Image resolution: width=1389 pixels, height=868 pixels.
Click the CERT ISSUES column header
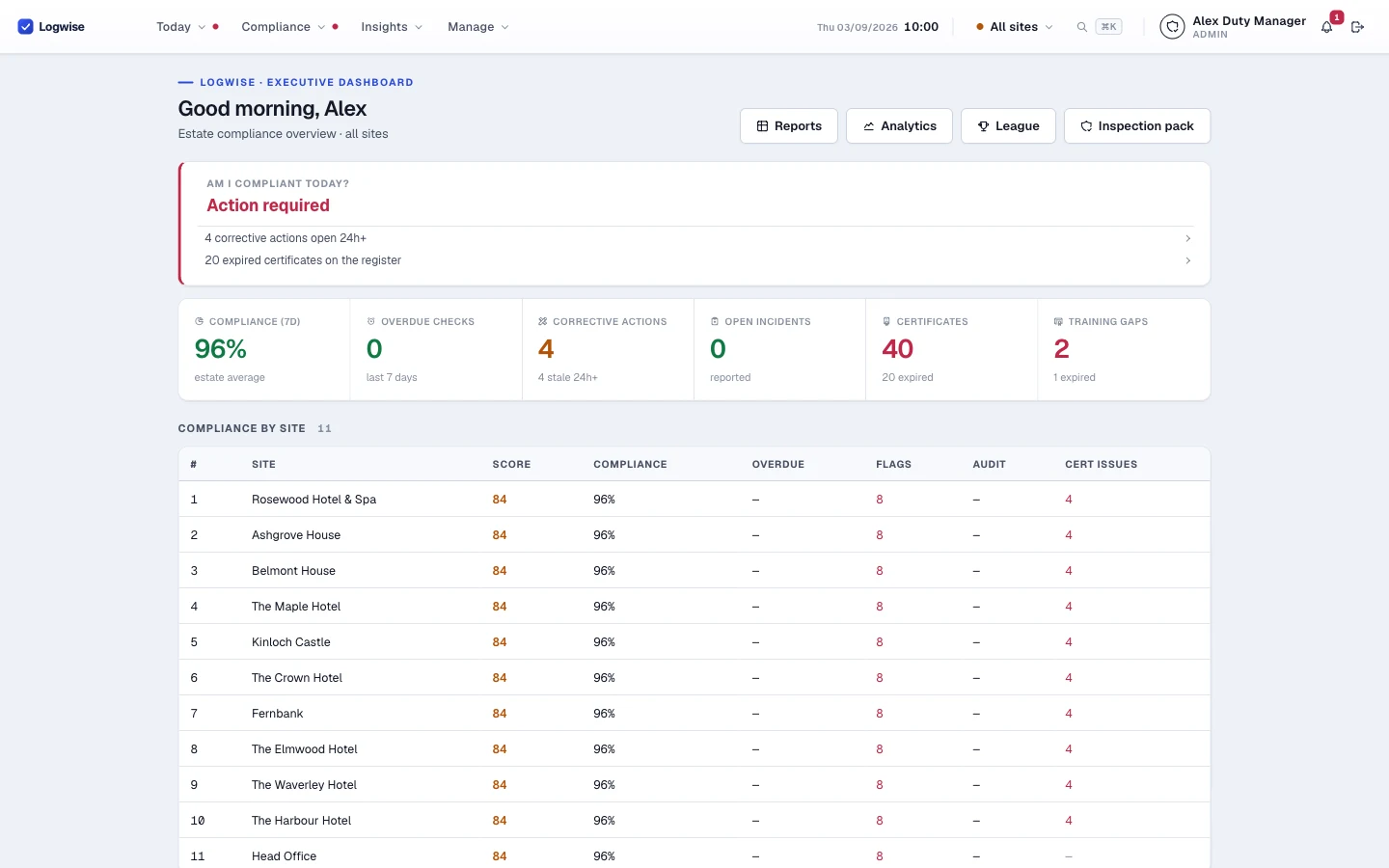click(1101, 465)
